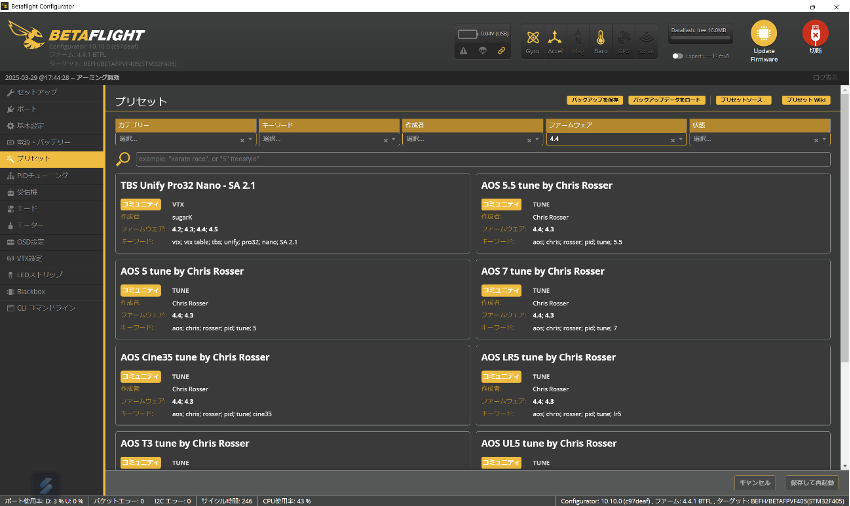Click the Mag sensor icon
The image size is (850, 506).
point(578,37)
